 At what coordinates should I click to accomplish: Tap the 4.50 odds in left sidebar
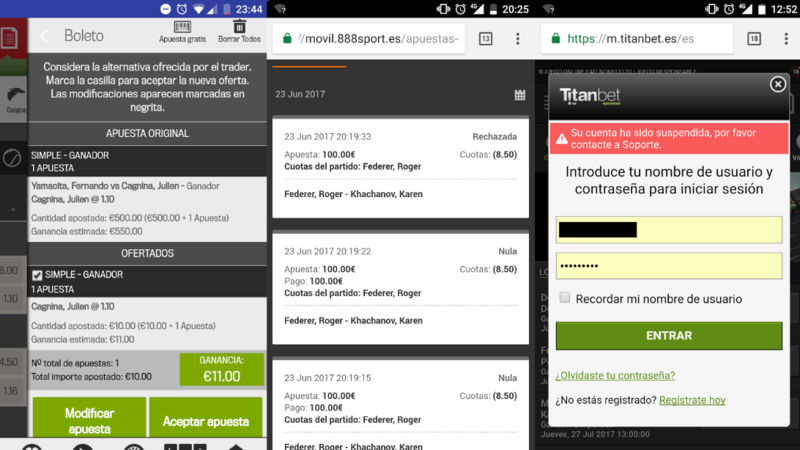coord(9,362)
